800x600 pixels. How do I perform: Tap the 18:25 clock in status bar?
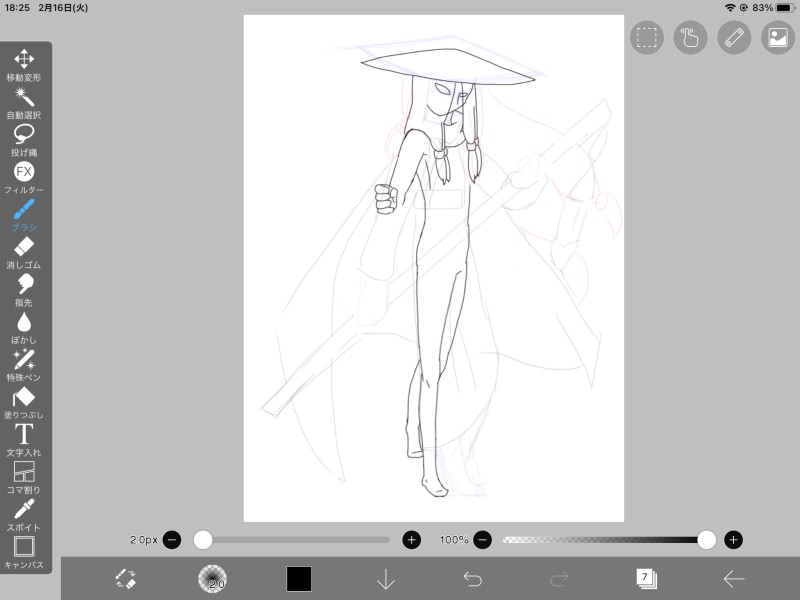point(17,8)
